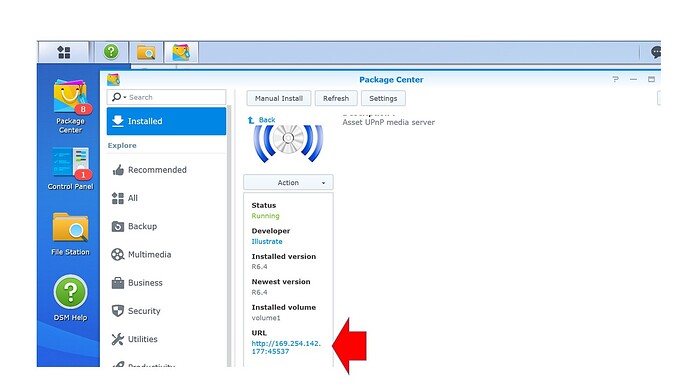The width and height of the screenshot is (690, 388).
Task: Click the back arrow icon
Action: coord(251,120)
